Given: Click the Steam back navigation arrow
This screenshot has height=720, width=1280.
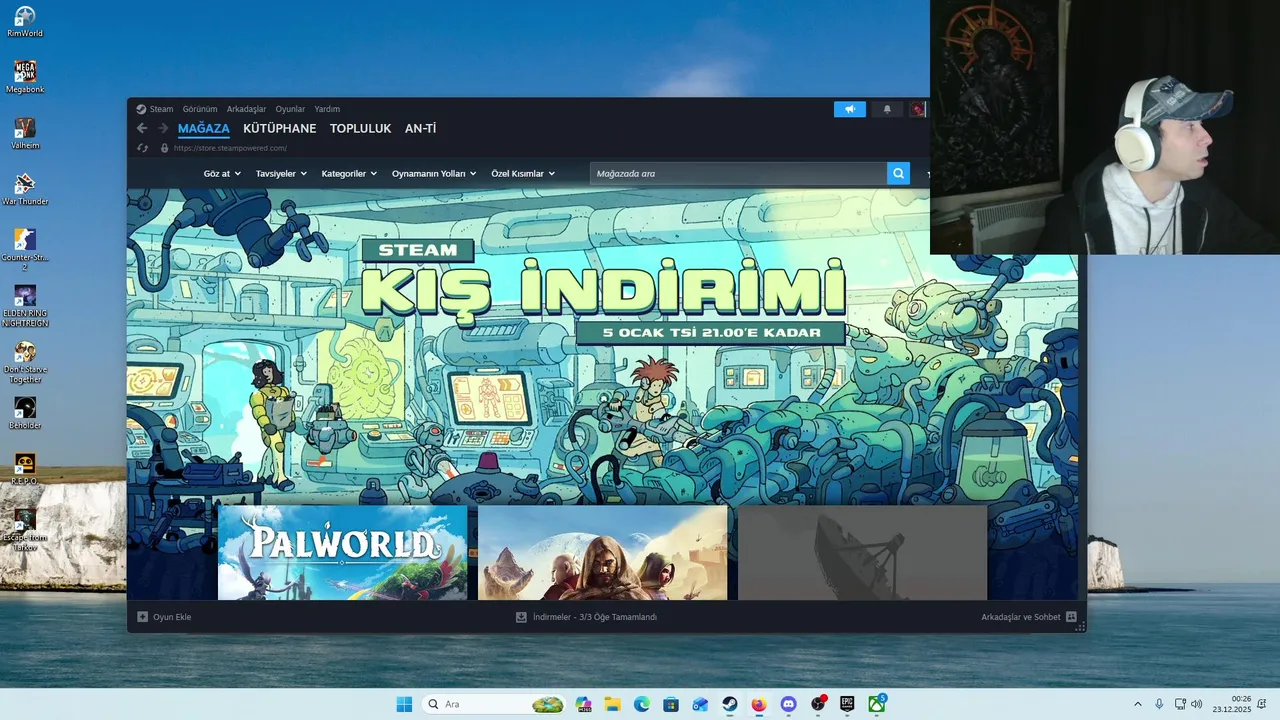Looking at the screenshot, I should [x=142, y=128].
